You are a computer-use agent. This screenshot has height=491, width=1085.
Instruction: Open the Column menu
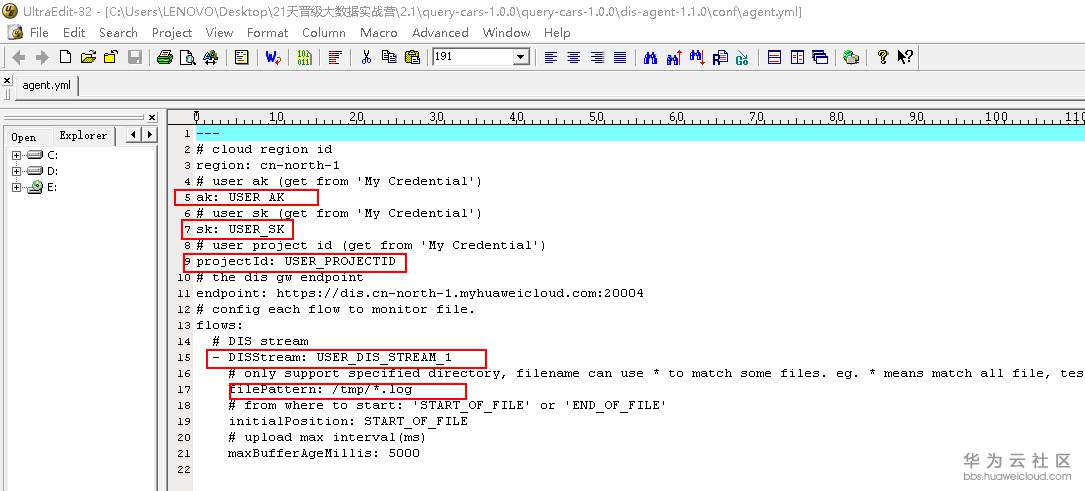point(324,33)
